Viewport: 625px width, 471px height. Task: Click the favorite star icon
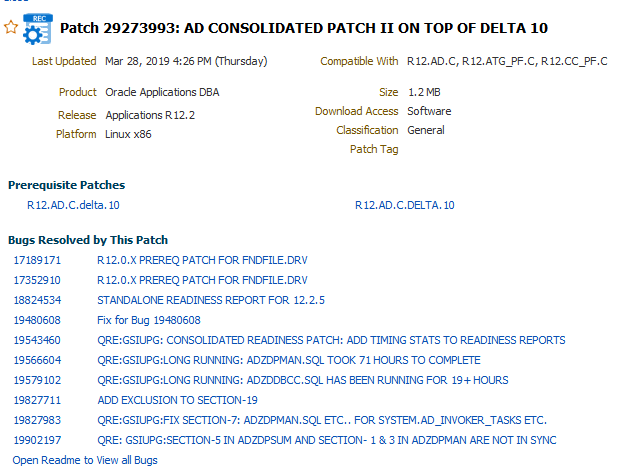pos(11,28)
